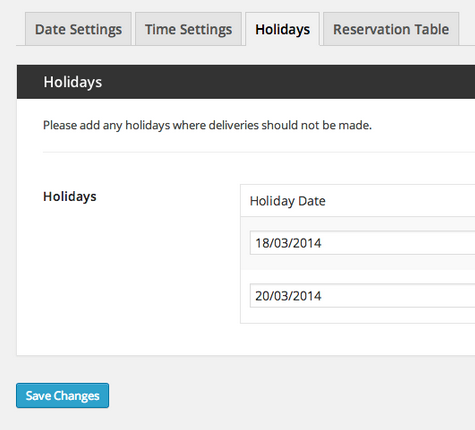
Task: Click the divider line below the description
Action: pos(259,152)
